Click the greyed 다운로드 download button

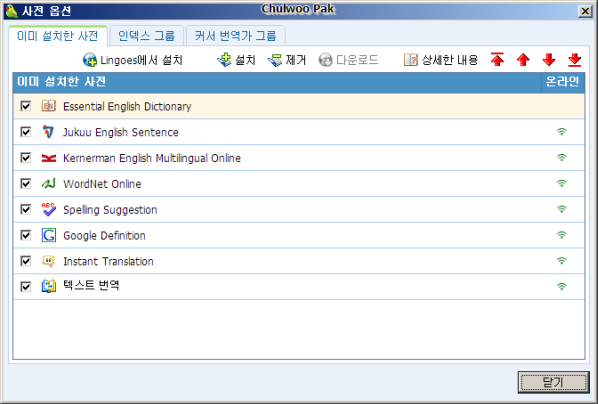pos(348,60)
